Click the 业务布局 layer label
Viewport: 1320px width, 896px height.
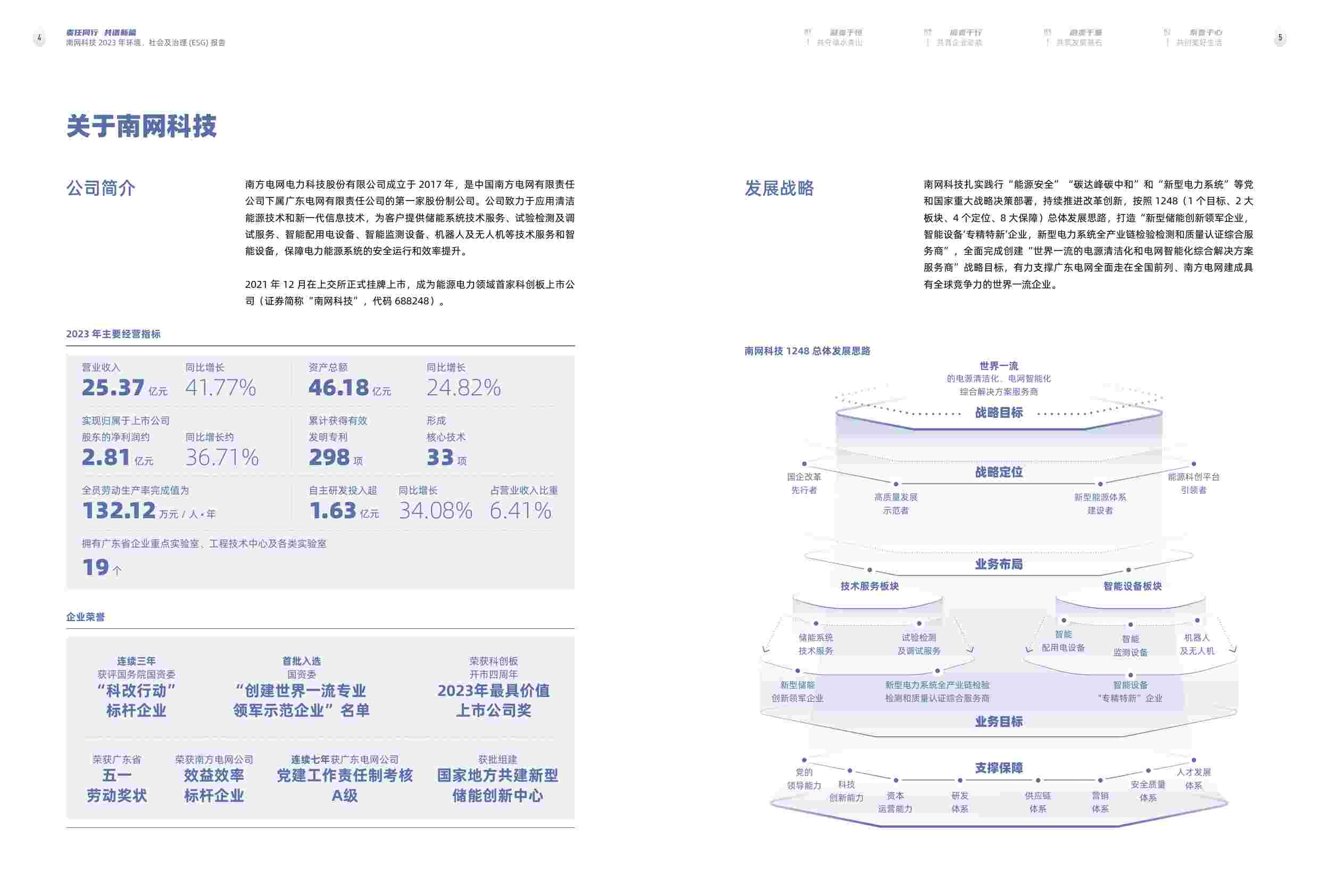pos(999,564)
